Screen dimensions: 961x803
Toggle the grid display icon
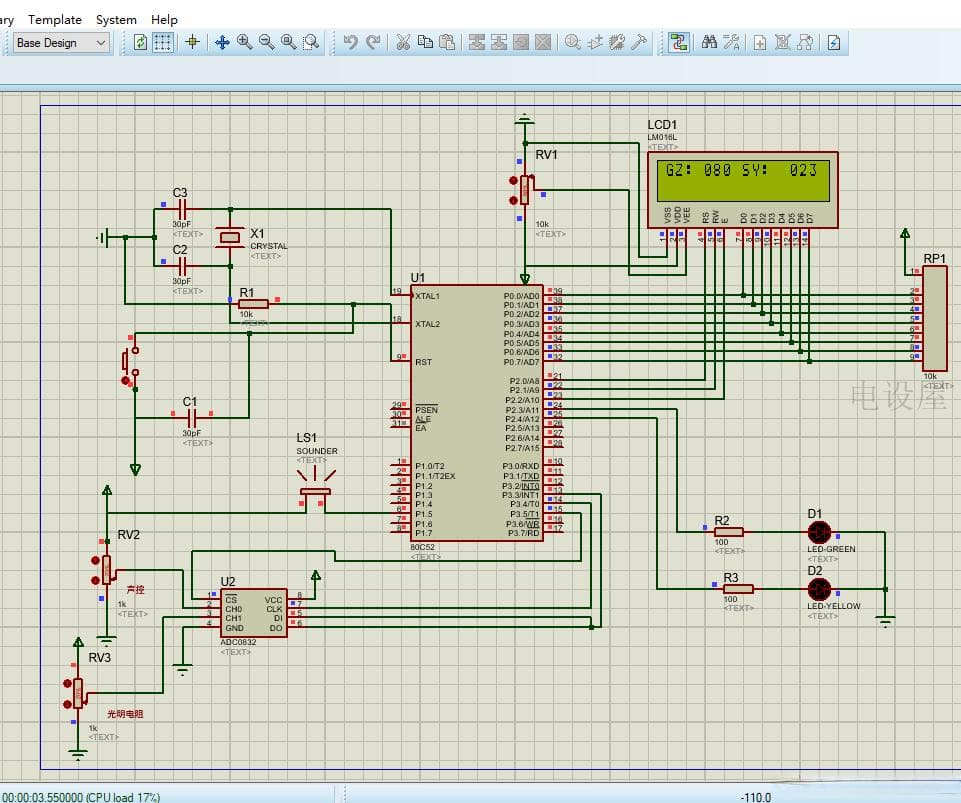click(162, 42)
